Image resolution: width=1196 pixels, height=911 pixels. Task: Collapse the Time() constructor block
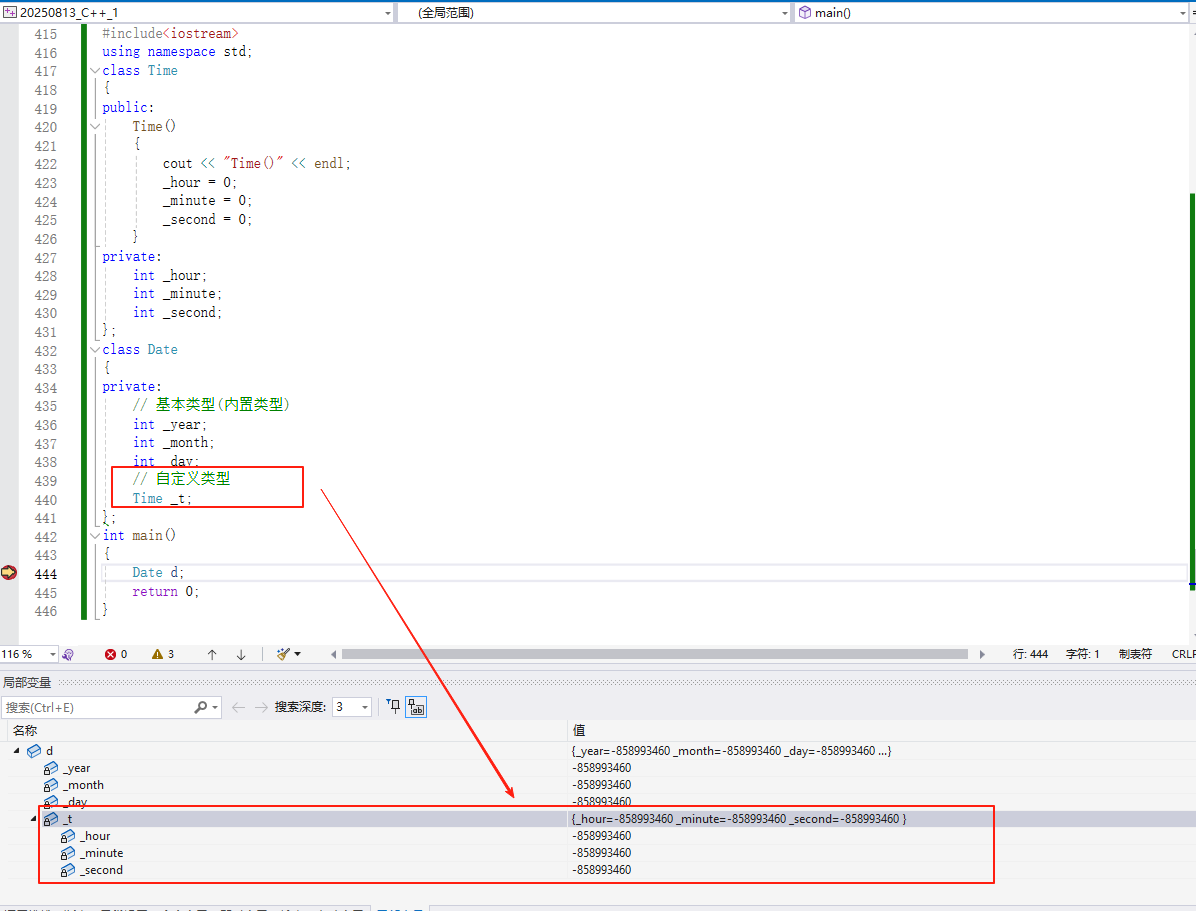(x=95, y=126)
